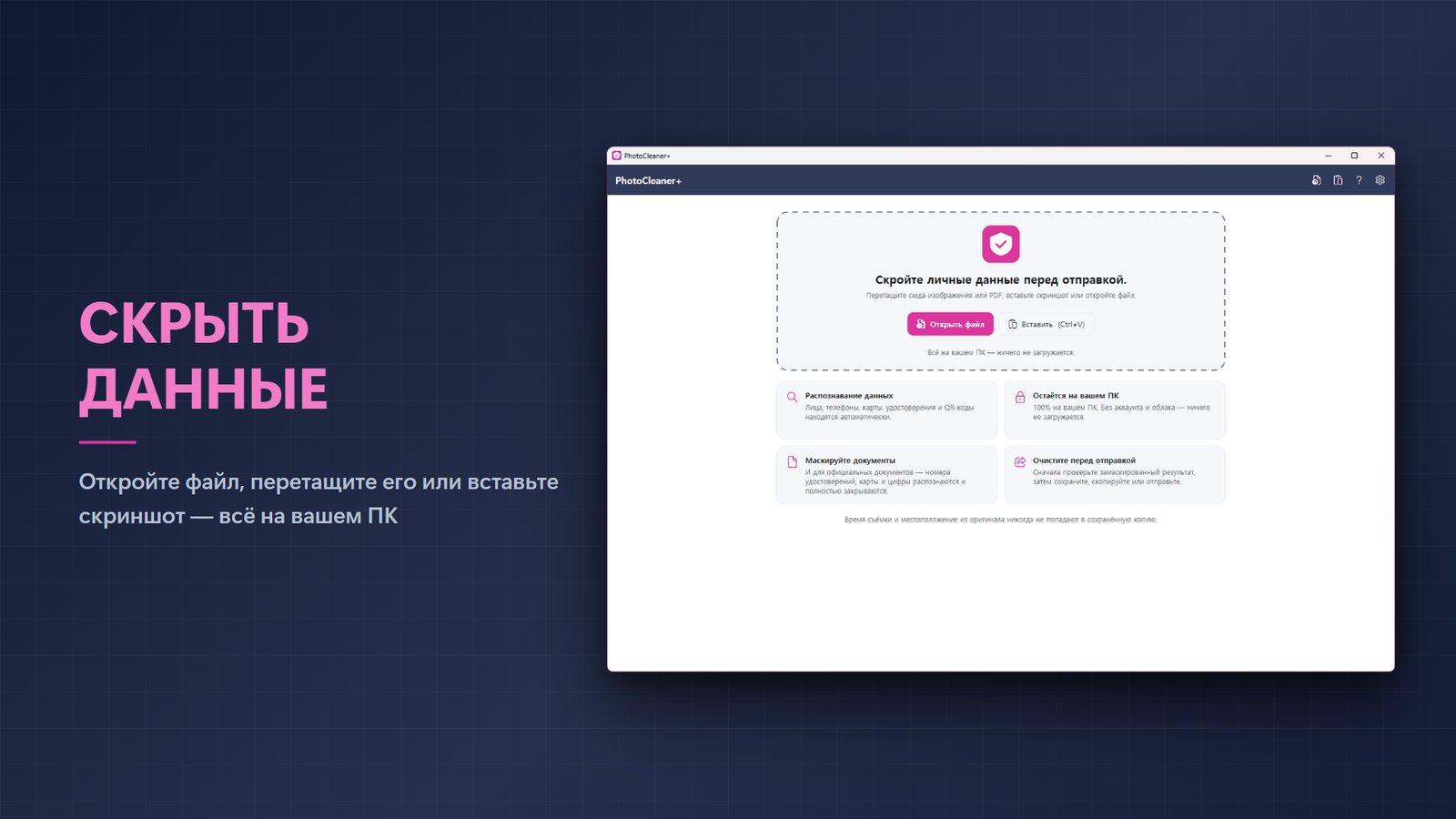Screen dimensions: 1456x819
Task: Click the Остаётся на вашем ПК card title
Action: pos(1076,396)
